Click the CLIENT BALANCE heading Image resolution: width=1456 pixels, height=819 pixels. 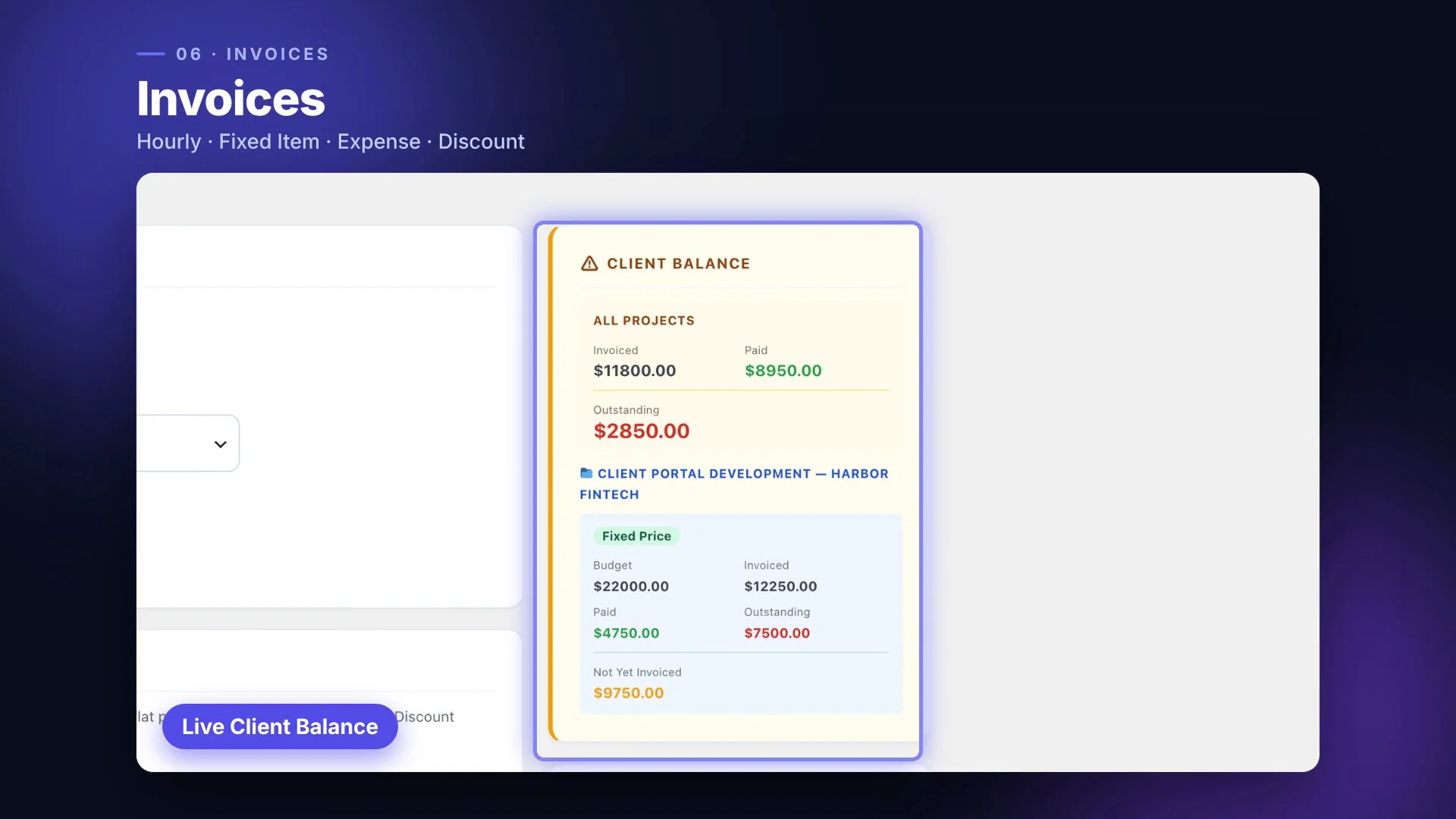click(x=678, y=264)
